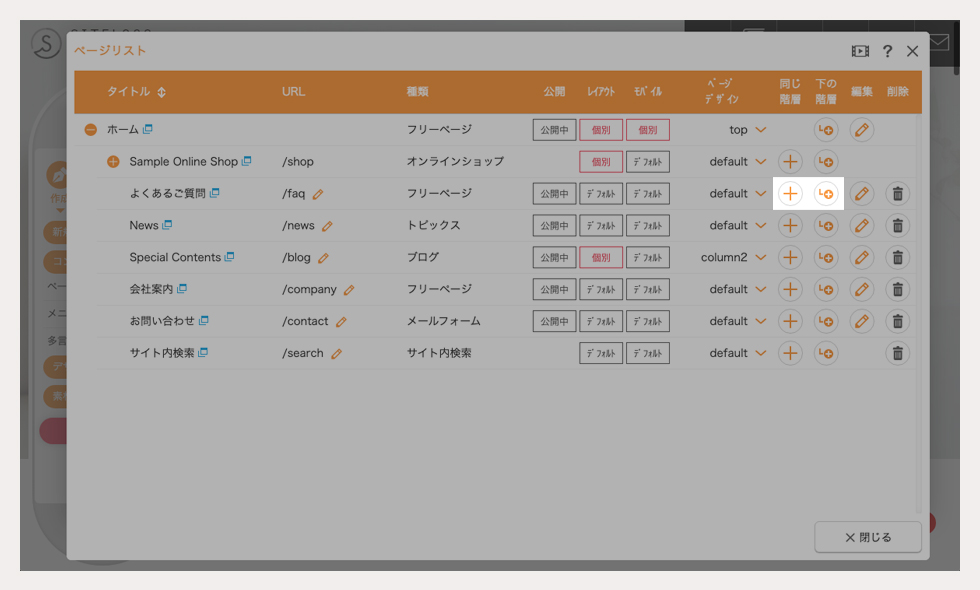Add a child page under Special Contents

(x=826, y=257)
